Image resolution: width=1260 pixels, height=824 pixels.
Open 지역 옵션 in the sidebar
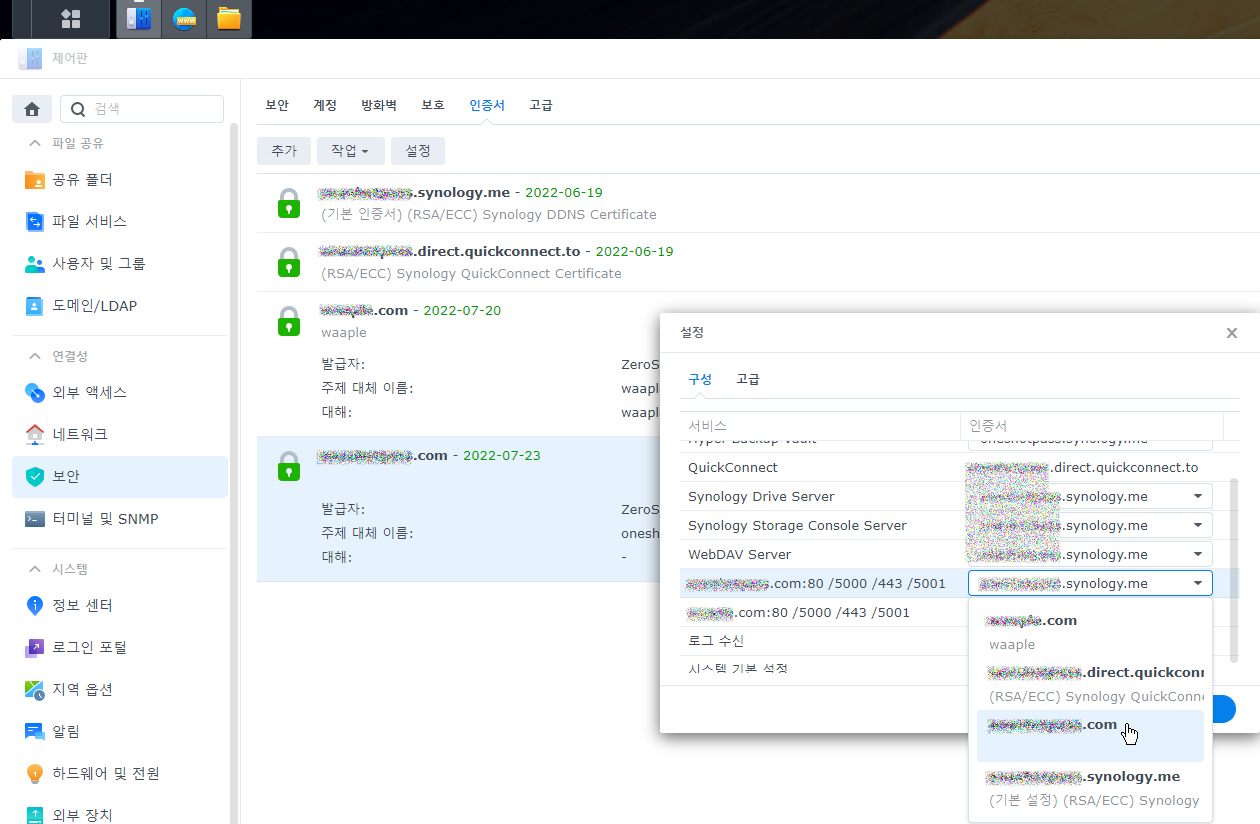pos(120,690)
